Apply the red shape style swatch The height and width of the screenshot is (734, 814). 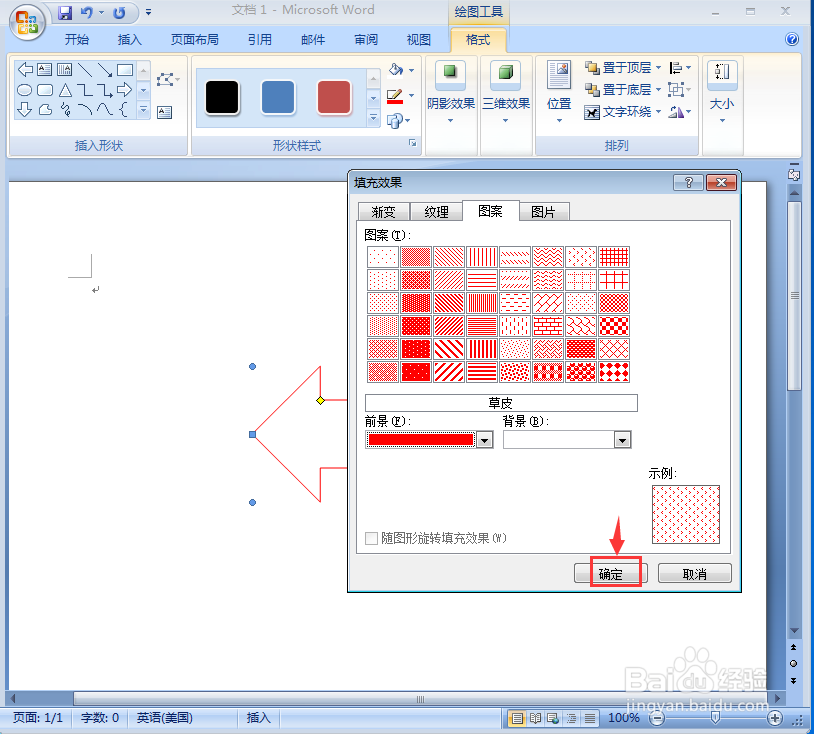coord(334,97)
